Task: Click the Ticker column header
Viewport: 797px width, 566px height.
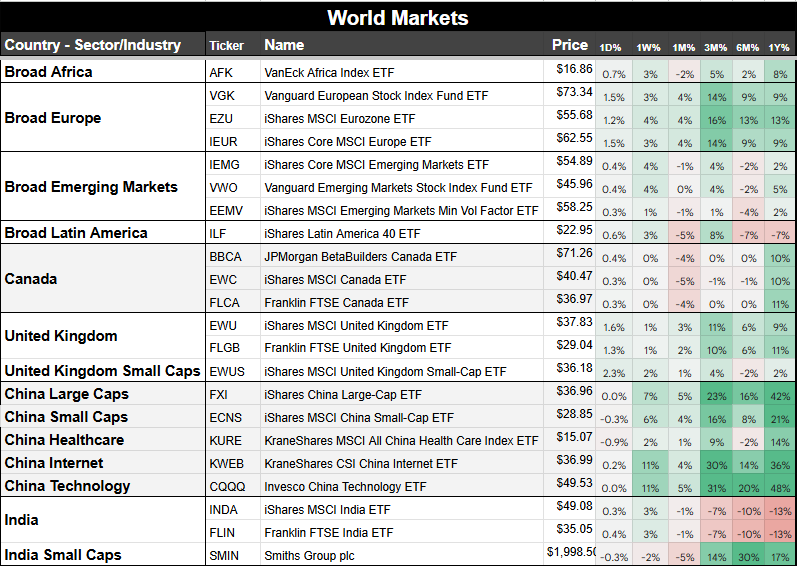Action: (233, 45)
